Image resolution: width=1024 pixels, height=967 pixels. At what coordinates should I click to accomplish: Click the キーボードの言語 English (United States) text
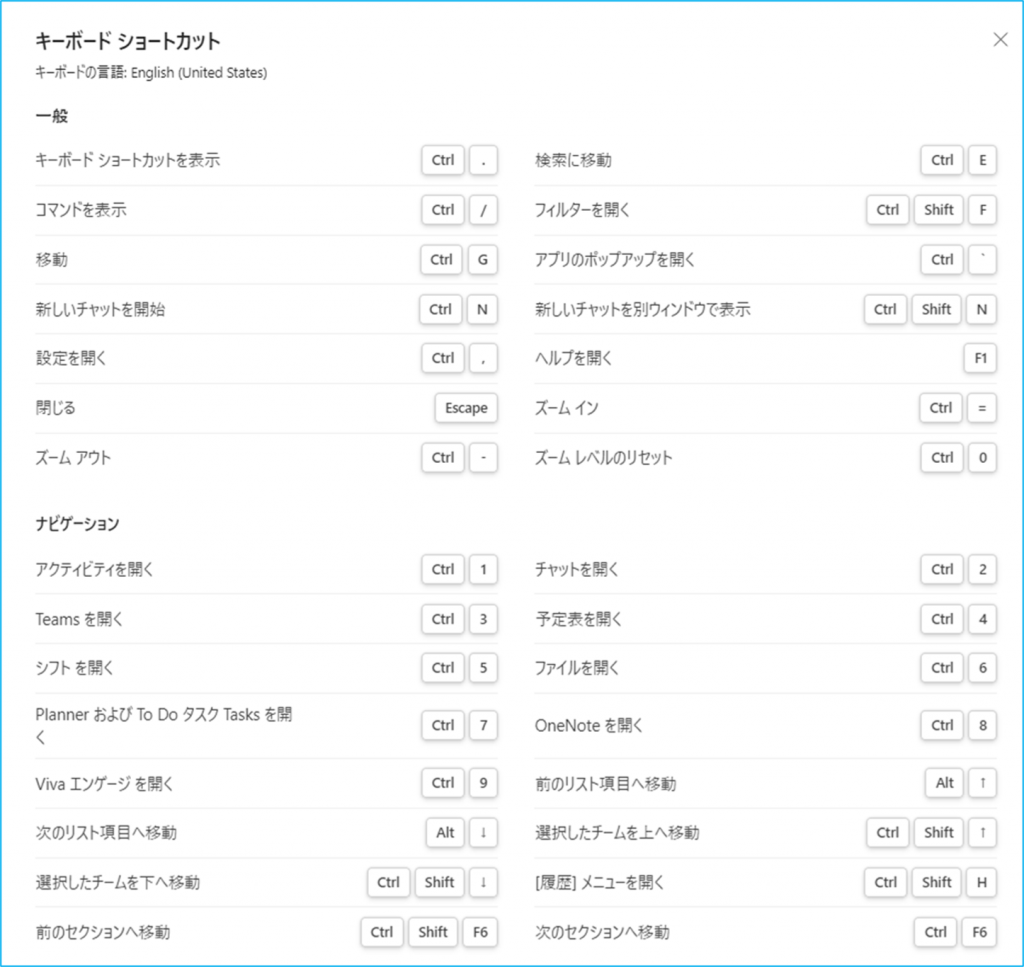pyautogui.click(x=151, y=73)
